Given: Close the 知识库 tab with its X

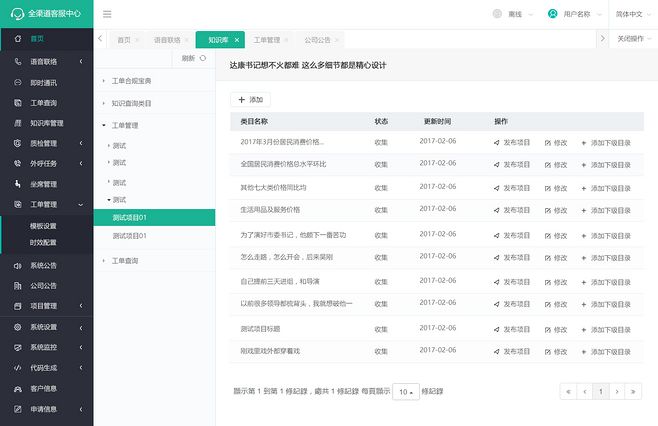Looking at the screenshot, I should [x=237, y=40].
